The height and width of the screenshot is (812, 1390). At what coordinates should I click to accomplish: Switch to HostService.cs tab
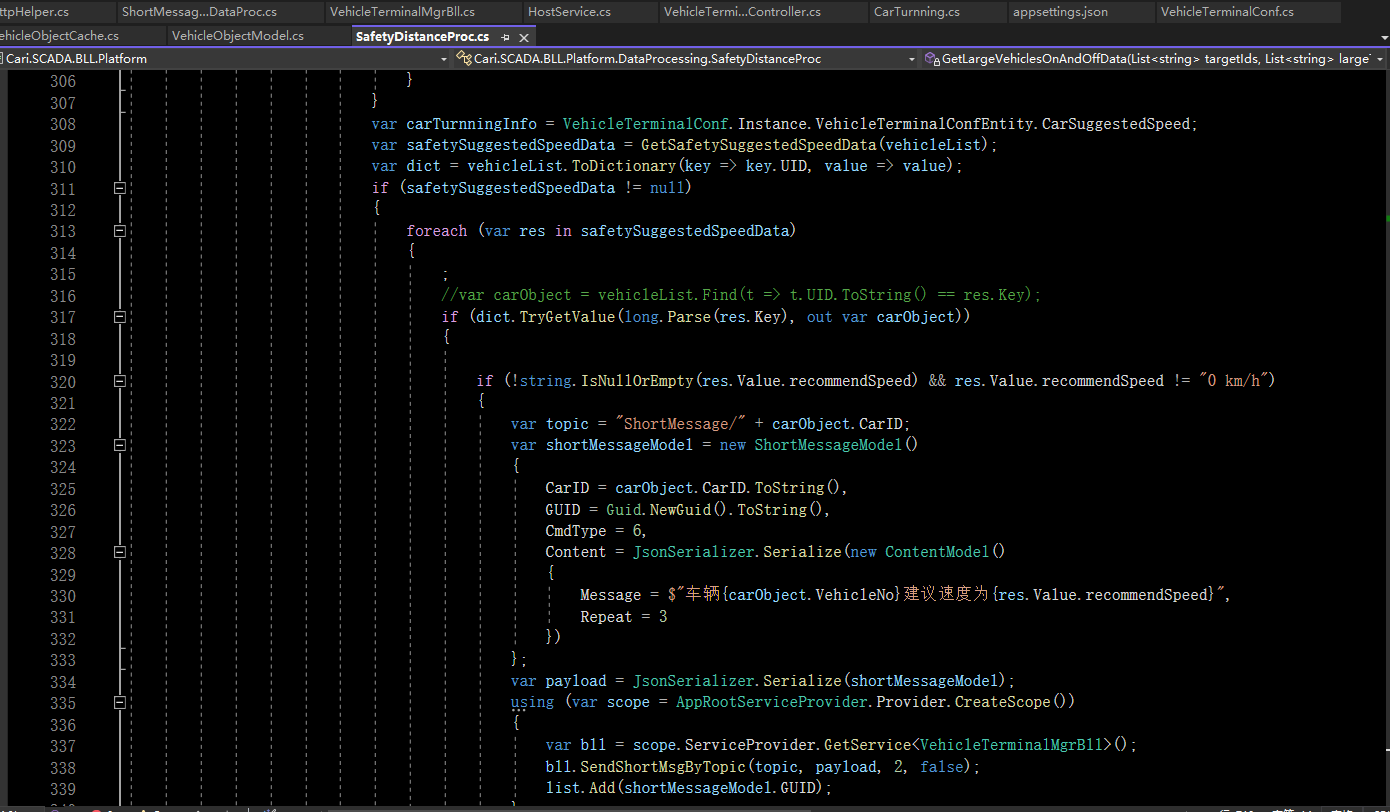[569, 12]
